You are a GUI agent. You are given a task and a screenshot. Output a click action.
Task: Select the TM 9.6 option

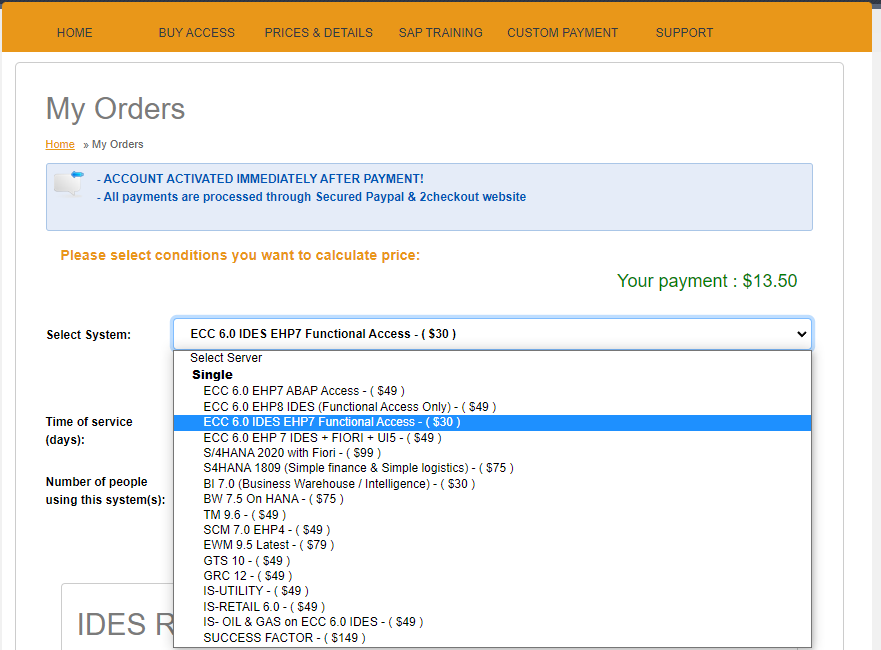492,515
